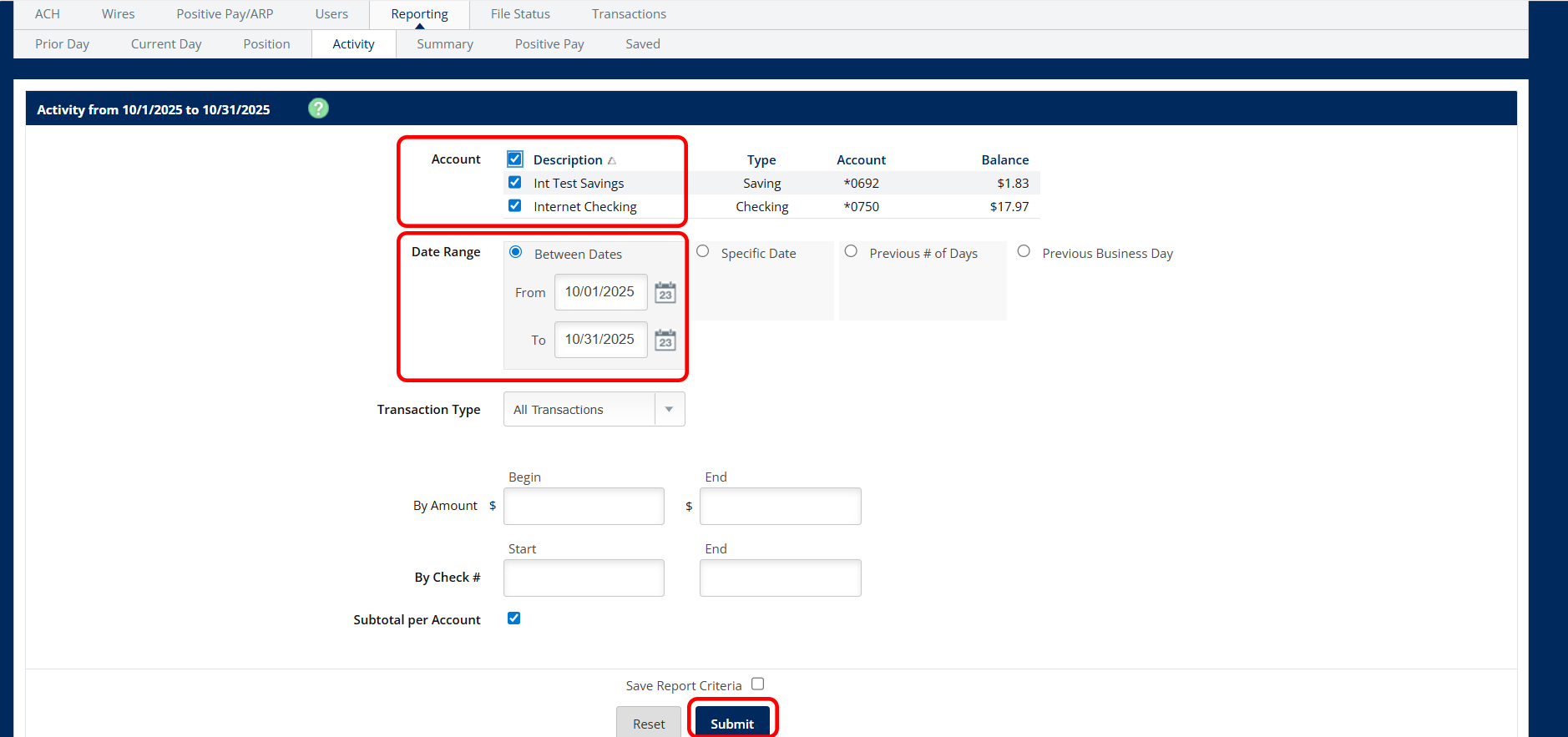
Task: Click the By Amount Begin field
Action: 584,507
